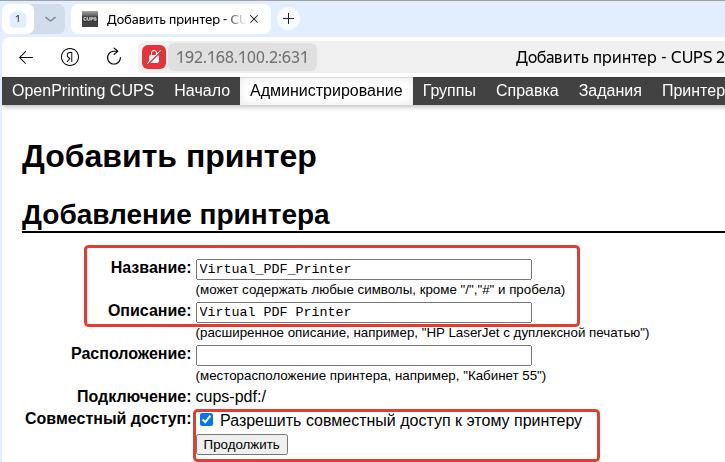This screenshot has width=725, height=462.
Task: Open Справка in the navigation bar
Action: [527, 91]
